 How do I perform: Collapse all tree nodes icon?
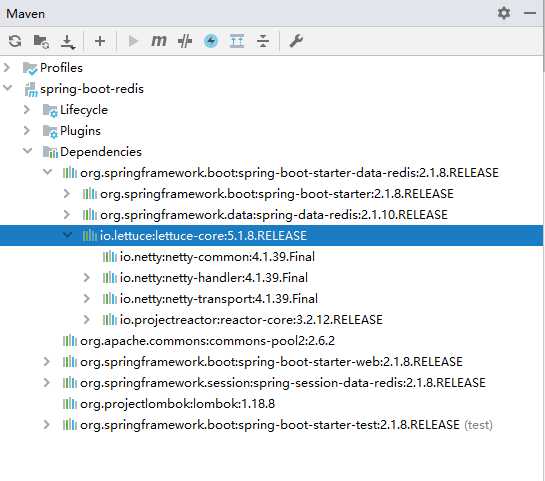pyautogui.click(x=263, y=41)
